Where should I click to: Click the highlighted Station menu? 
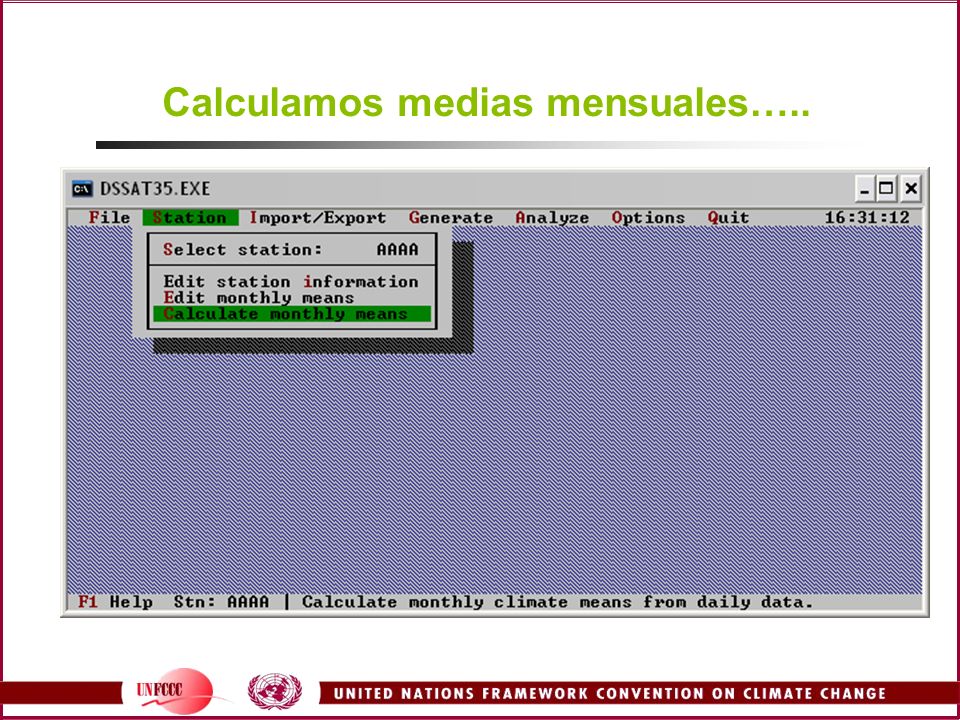click(x=190, y=218)
